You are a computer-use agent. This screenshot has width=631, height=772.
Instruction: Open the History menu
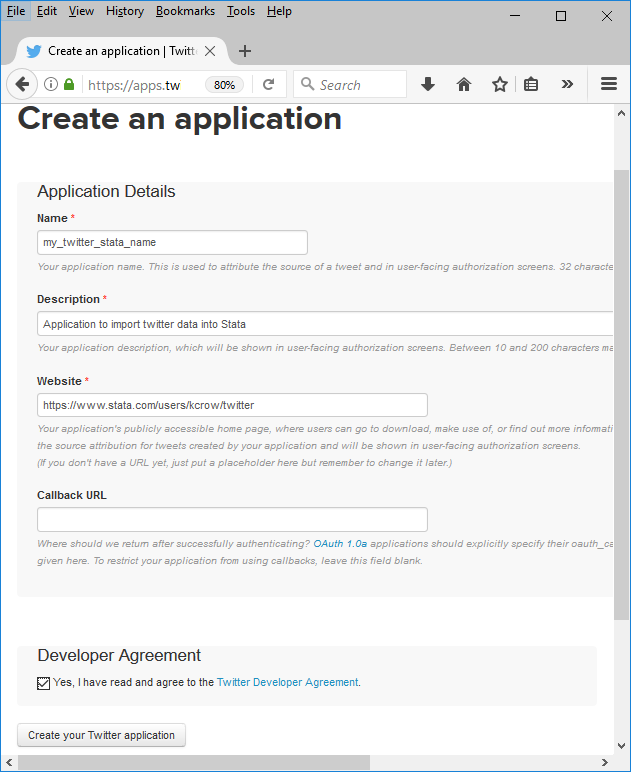pos(125,11)
